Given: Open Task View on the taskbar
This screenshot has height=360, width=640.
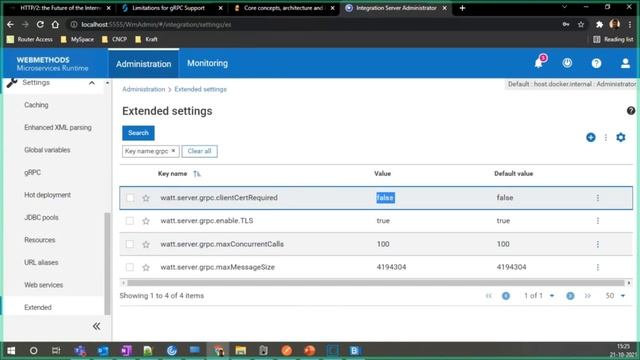Looking at the screenshot, I should click(x=56, y=350).
